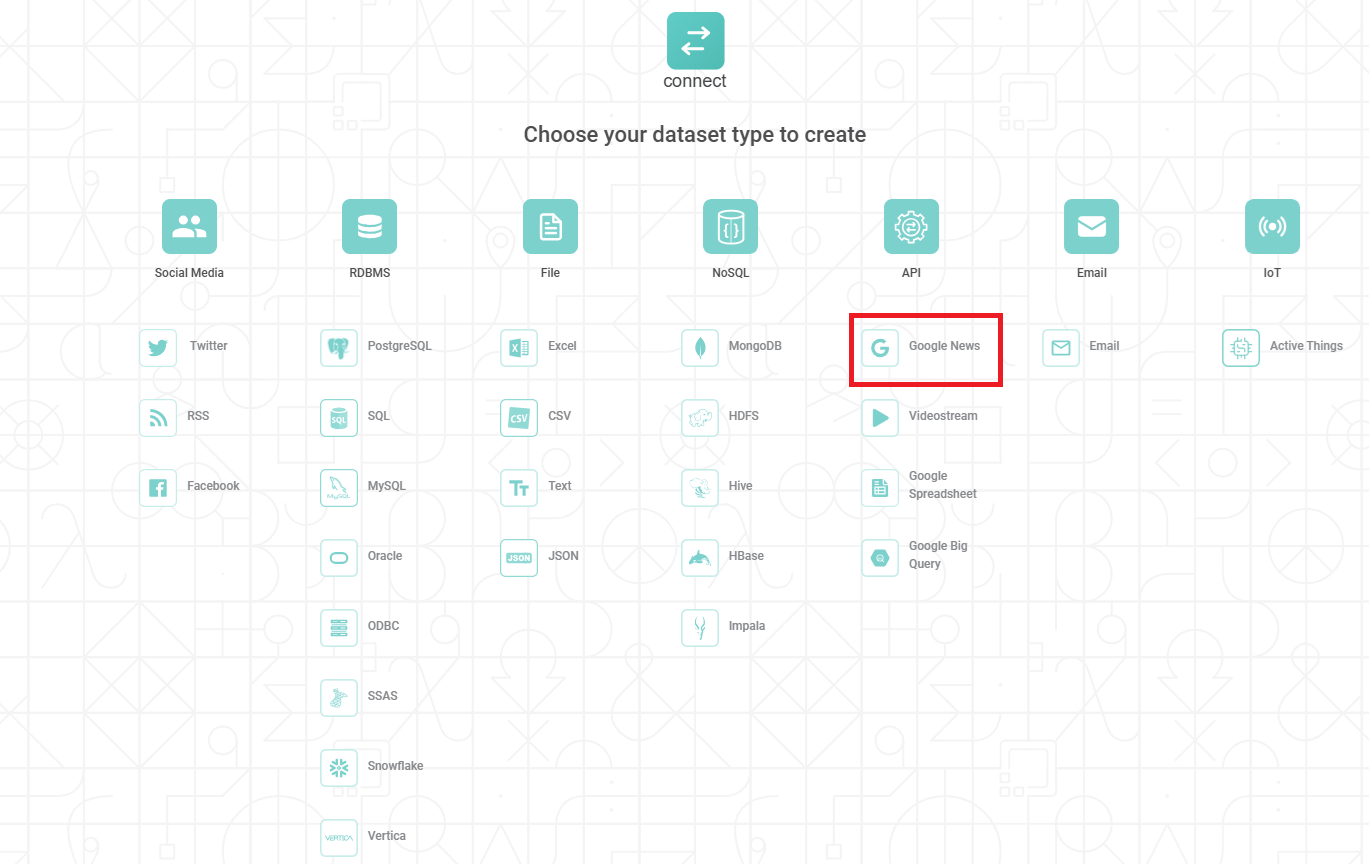Select the Social Media category icon
1369x864 pixels.
pos(189,226)
